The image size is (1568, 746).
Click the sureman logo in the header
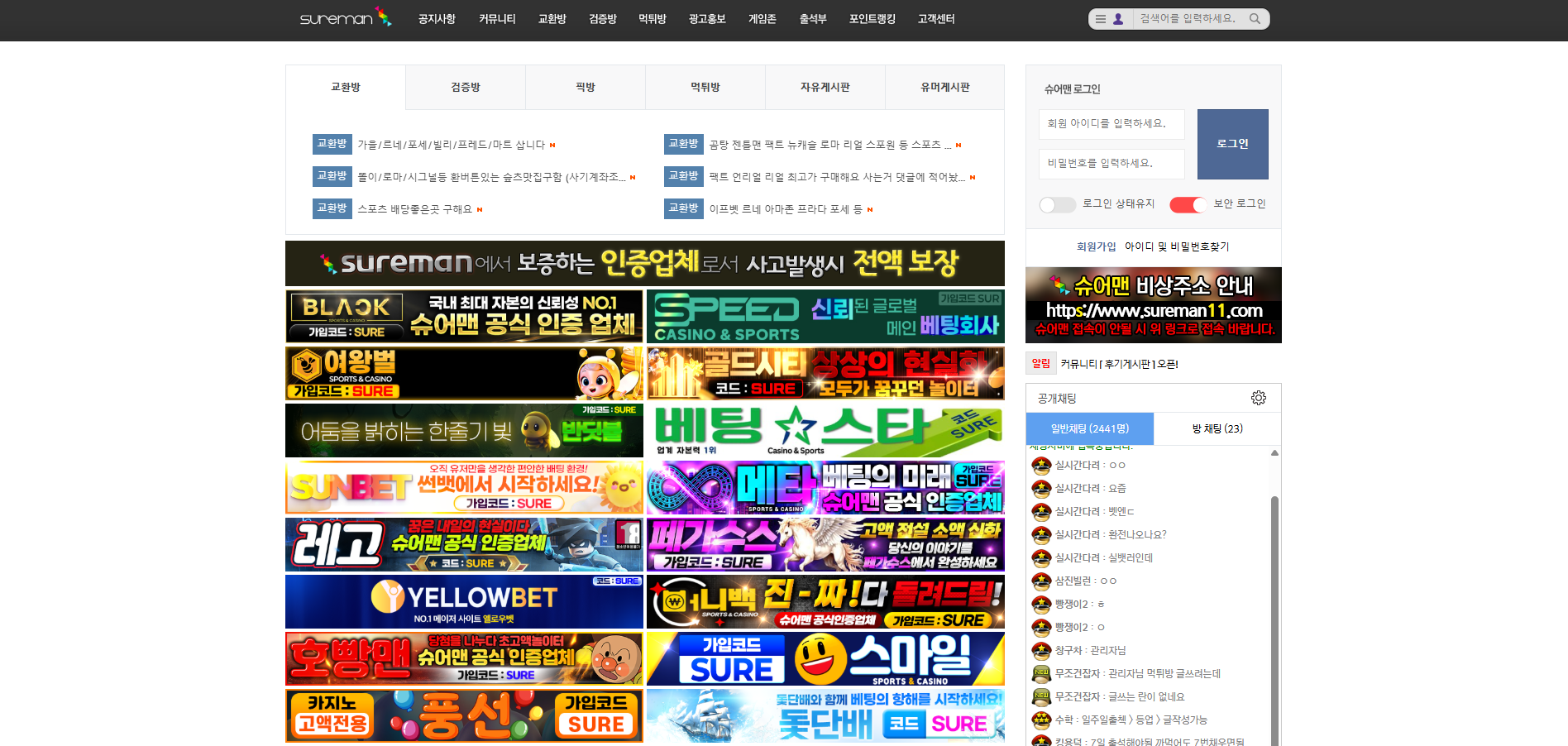coord(345,18)
